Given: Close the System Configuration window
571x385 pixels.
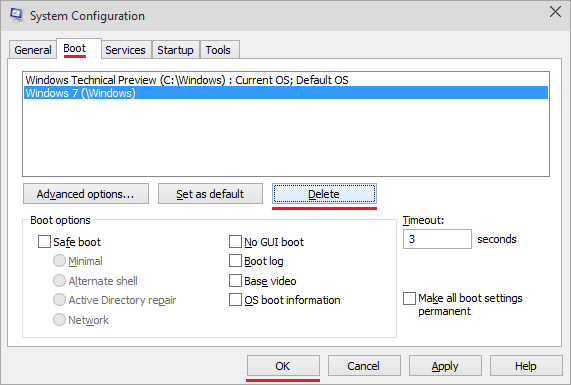Looking at the screenshot, I should pyautogui.click(x=555, y=12).
